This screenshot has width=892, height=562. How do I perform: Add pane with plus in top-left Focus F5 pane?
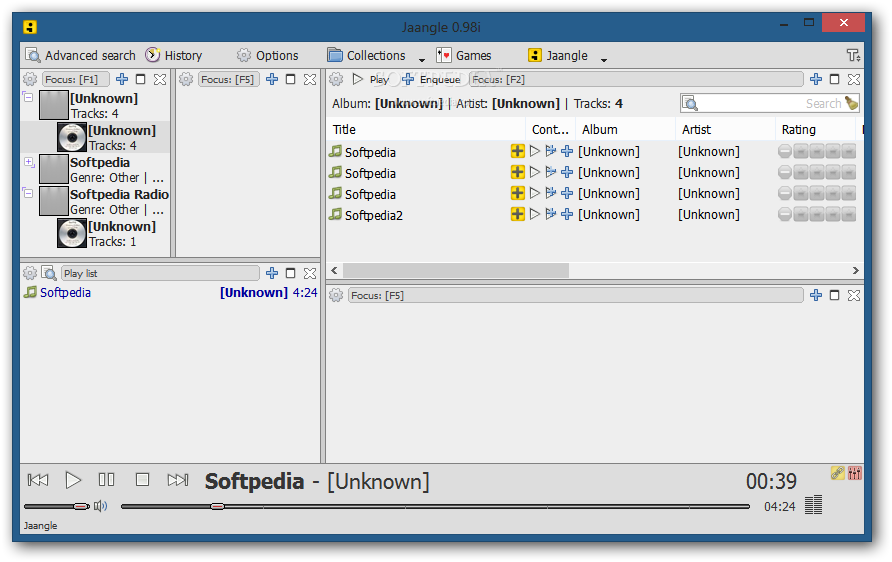tap(272, 79)
